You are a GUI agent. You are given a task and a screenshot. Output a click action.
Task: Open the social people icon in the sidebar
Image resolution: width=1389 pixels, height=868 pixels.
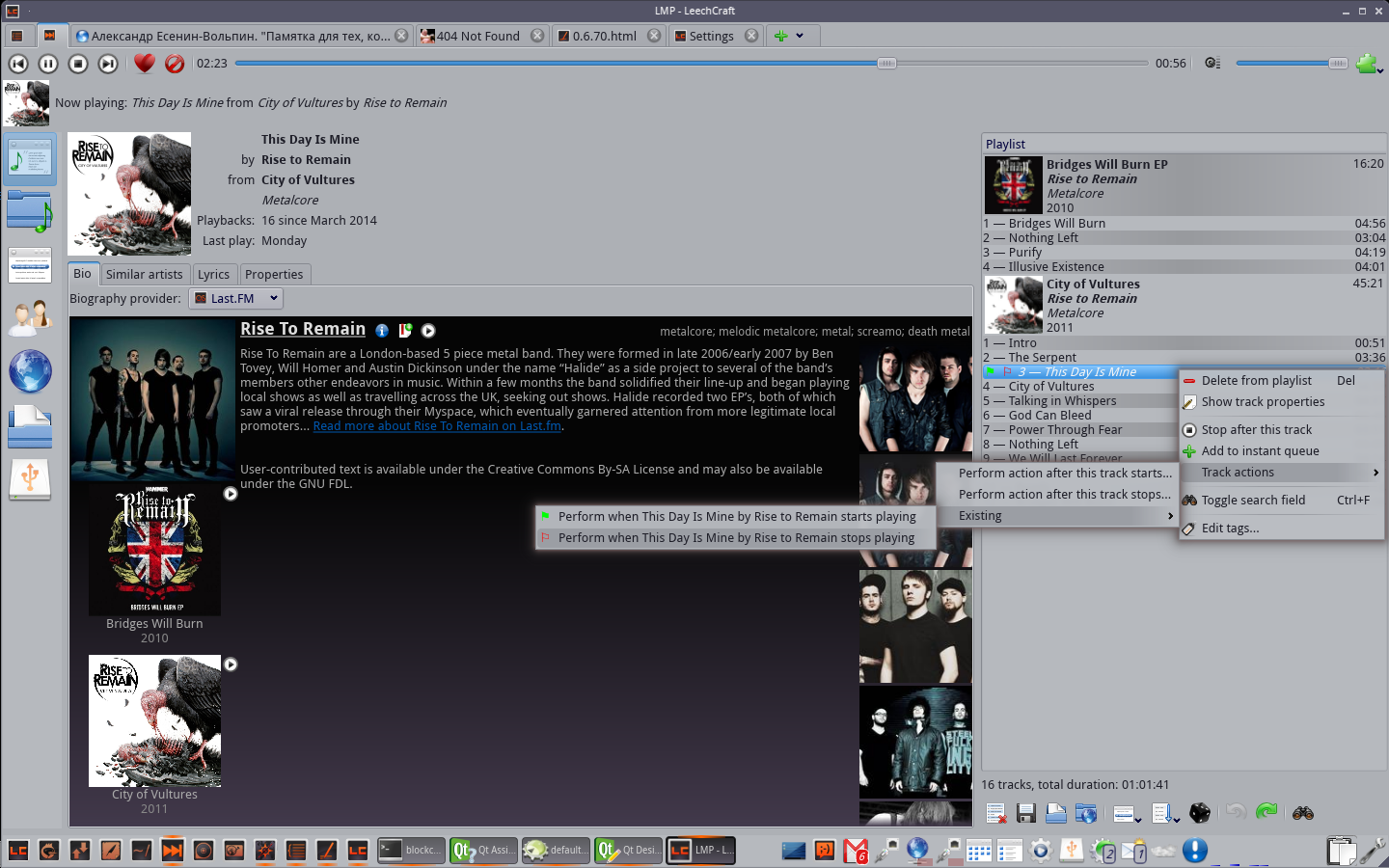(x=30, y=317)
